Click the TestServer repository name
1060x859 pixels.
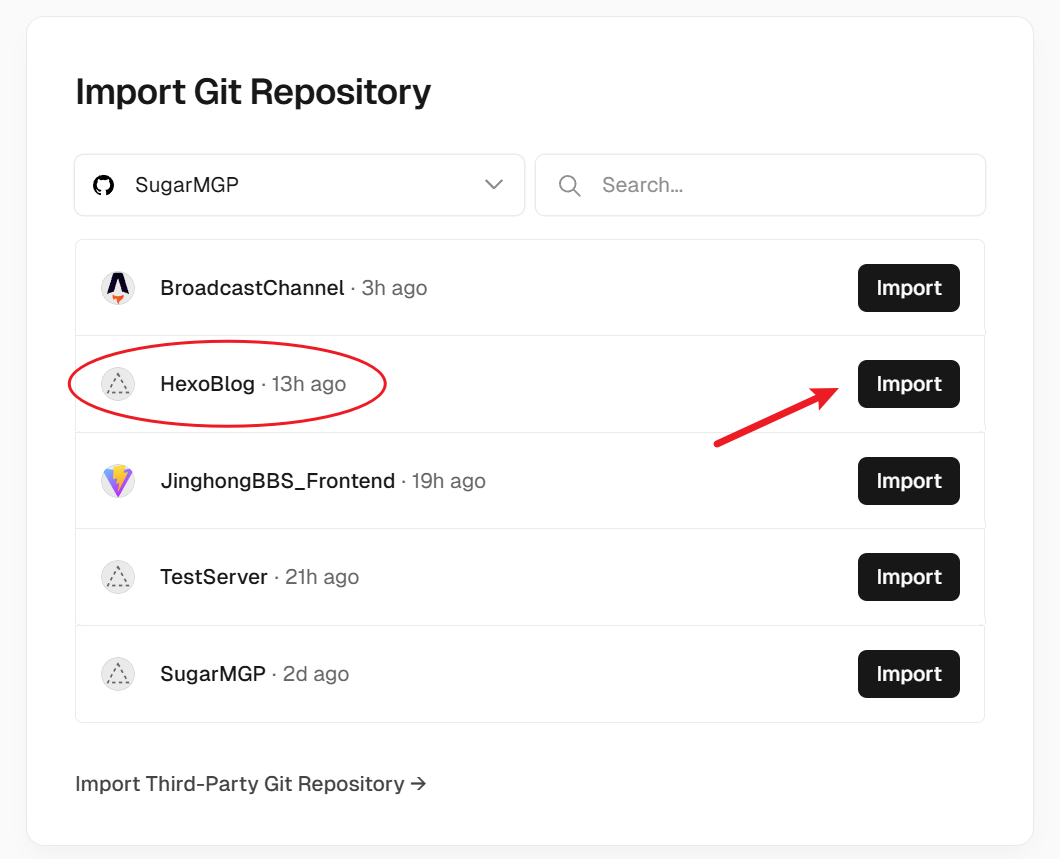click(214, 577)
